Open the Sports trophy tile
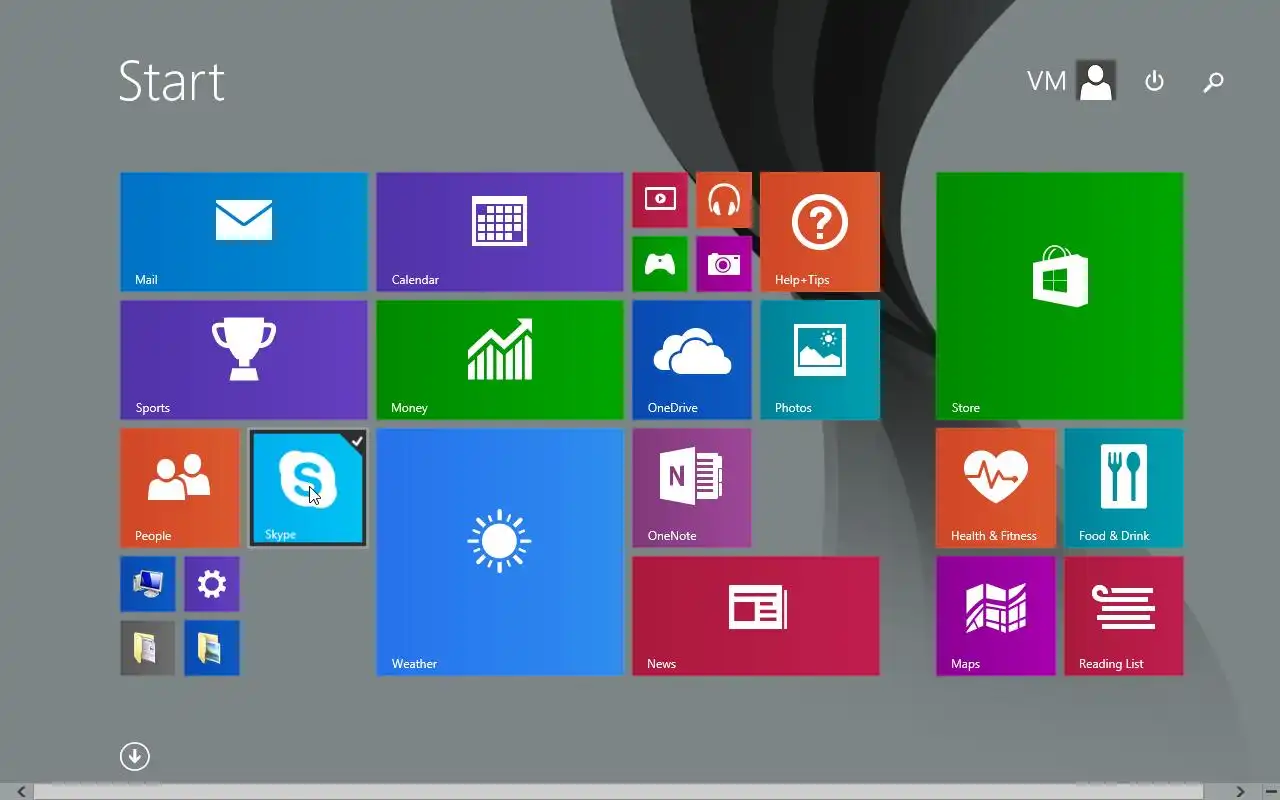 pos(244,360)
